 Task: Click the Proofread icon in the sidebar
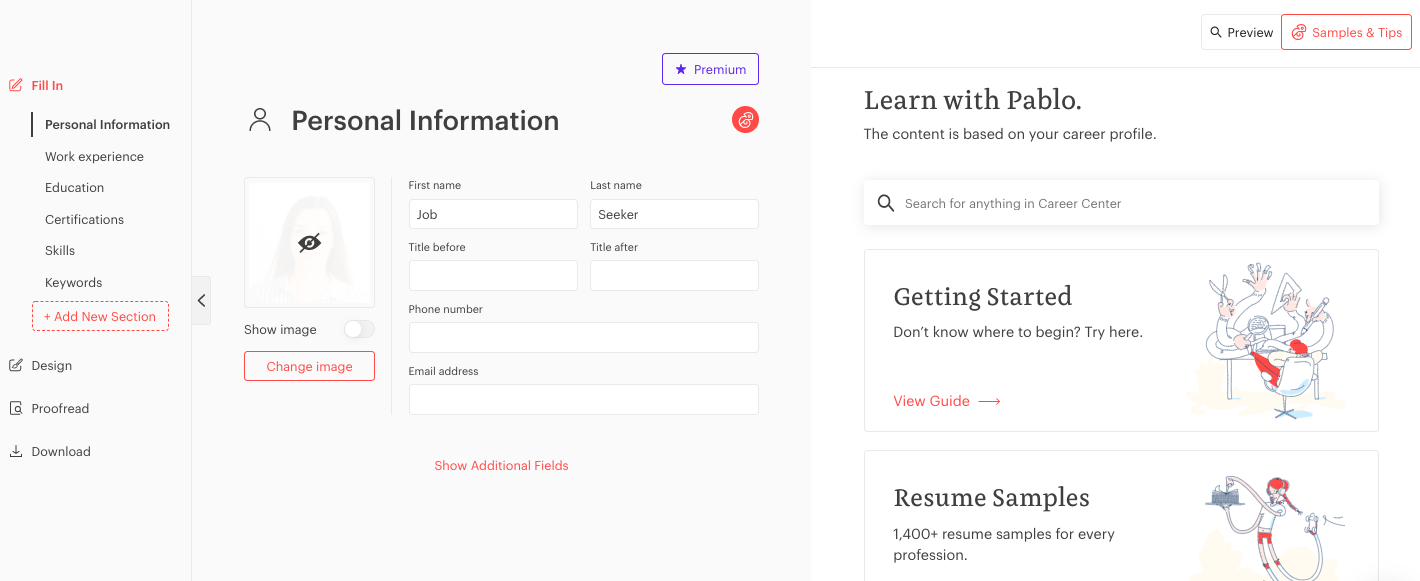pos(14,408)
